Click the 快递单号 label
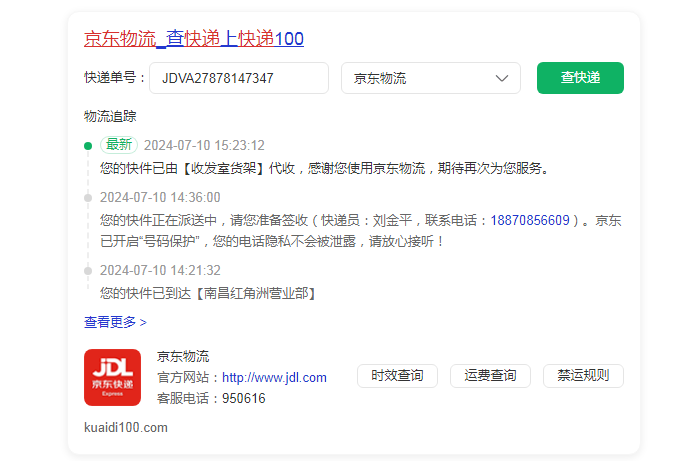 click(114, 78)
